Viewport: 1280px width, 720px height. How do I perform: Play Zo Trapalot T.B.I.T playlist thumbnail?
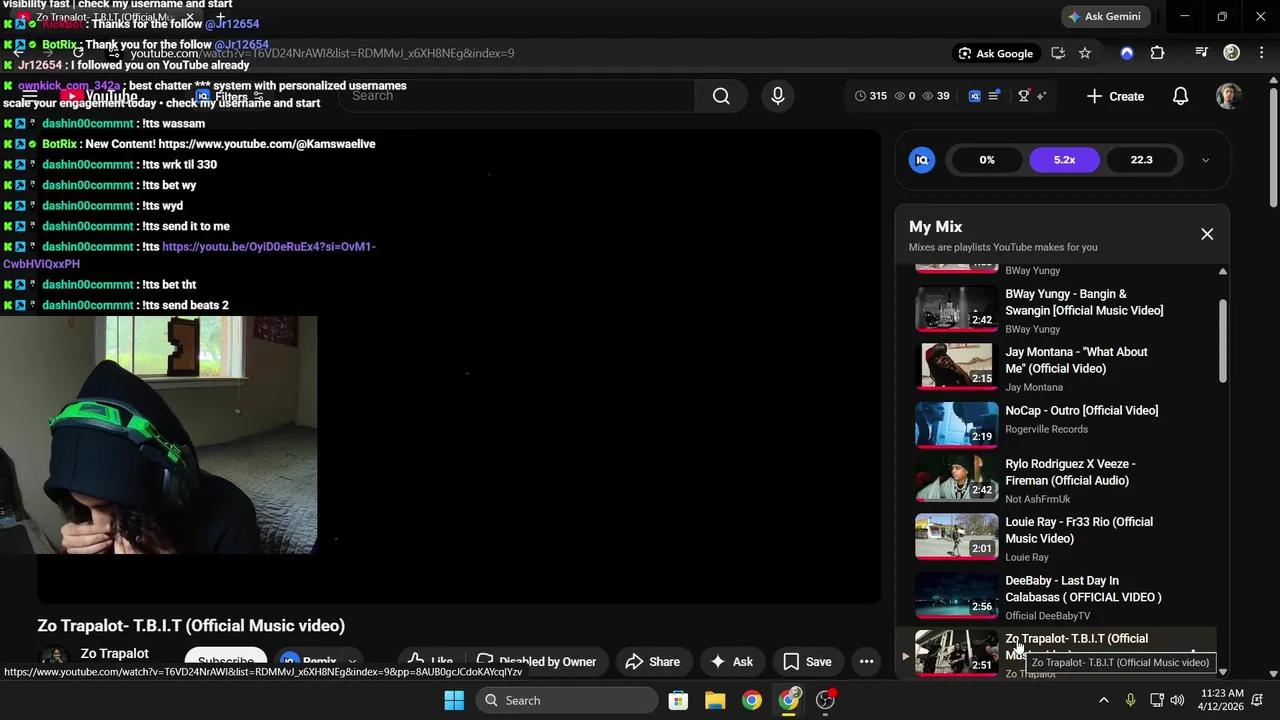pyautogui.click(x=957, y=654)
